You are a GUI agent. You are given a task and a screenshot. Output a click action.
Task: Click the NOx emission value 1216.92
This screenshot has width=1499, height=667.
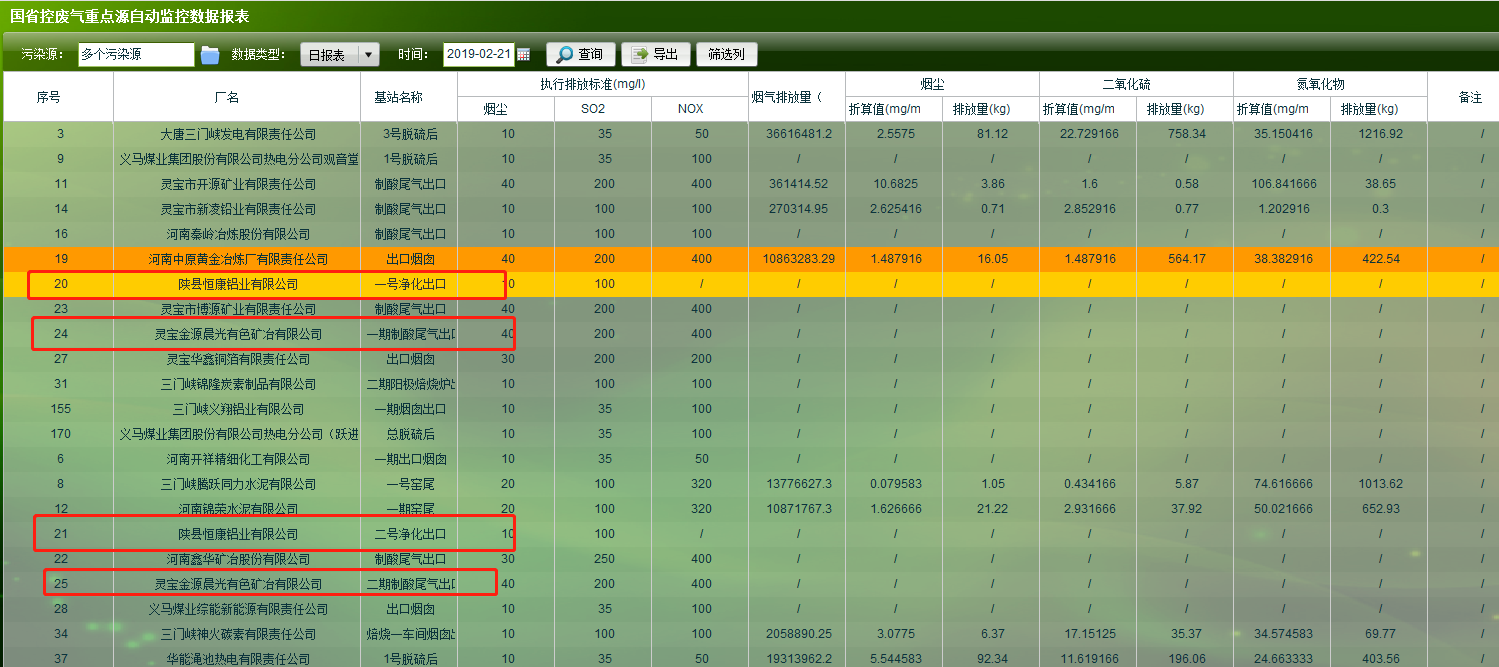coord(1380,134)
